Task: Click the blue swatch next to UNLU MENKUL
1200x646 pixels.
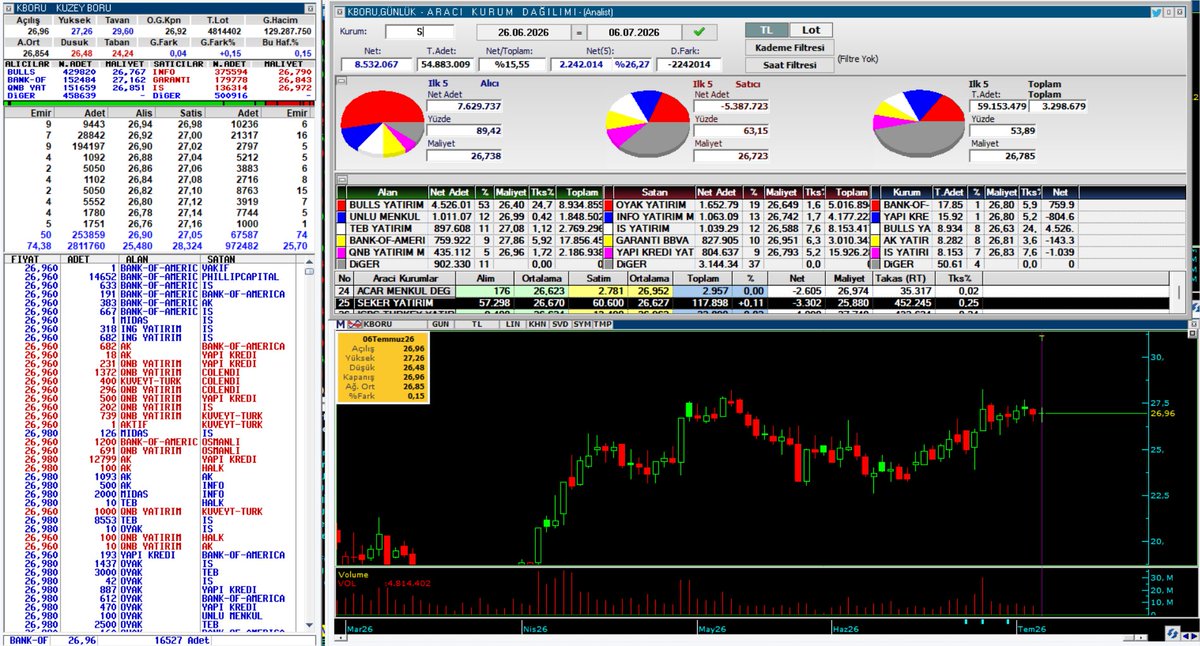Action: (x=342, y=215)
